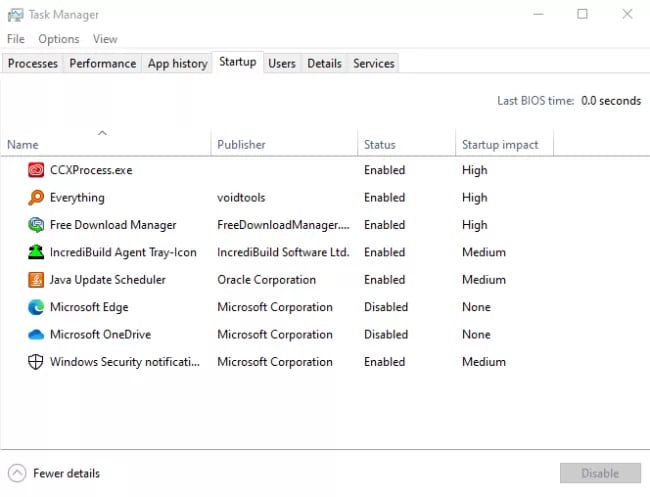Image resolution: width=650 pixels, height=497 pixels.
Task: Click the Oracle Corporation publisher cell
Action: coord(267,279)
